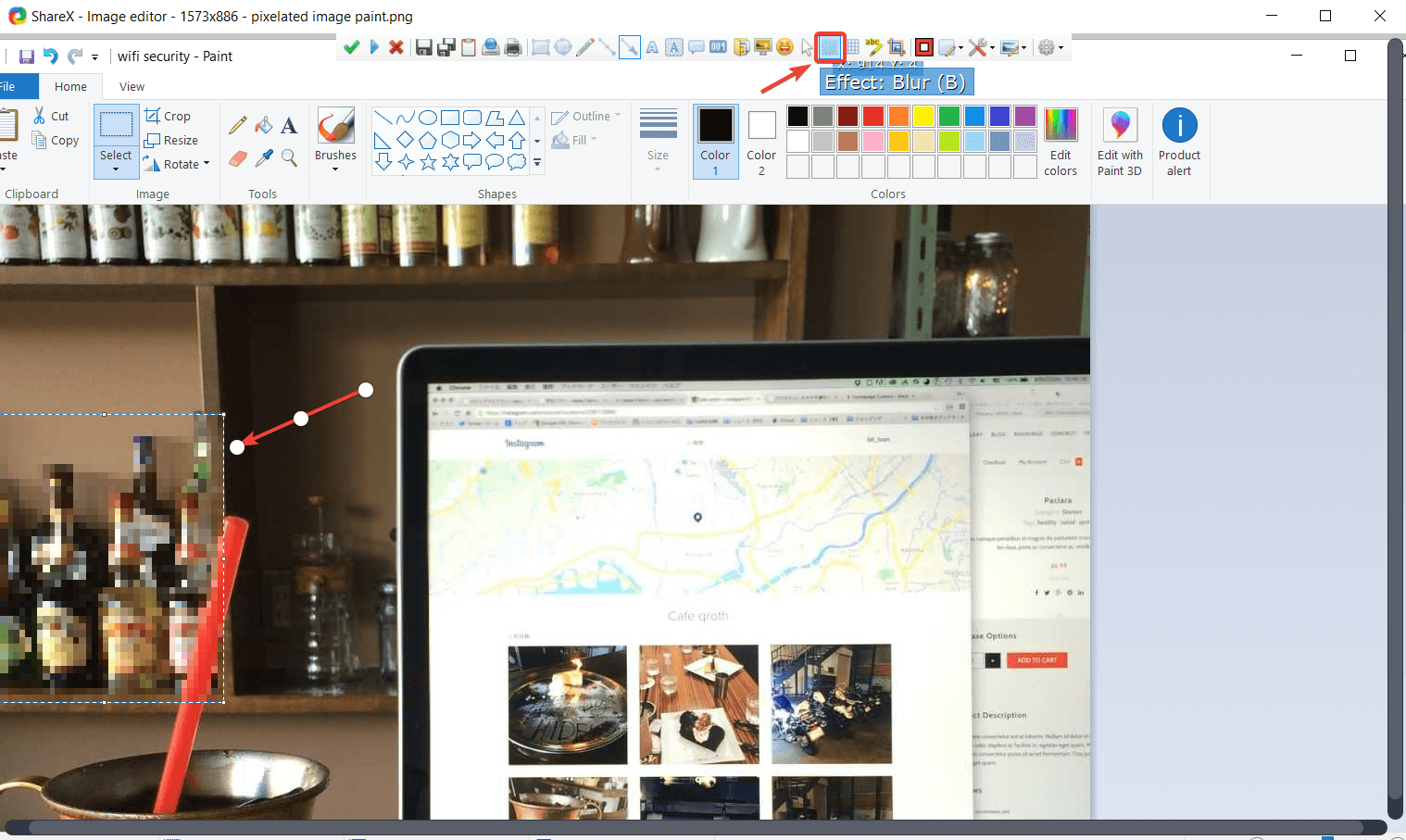Expand the Shapes gallery more arrow

coord(537,163)
